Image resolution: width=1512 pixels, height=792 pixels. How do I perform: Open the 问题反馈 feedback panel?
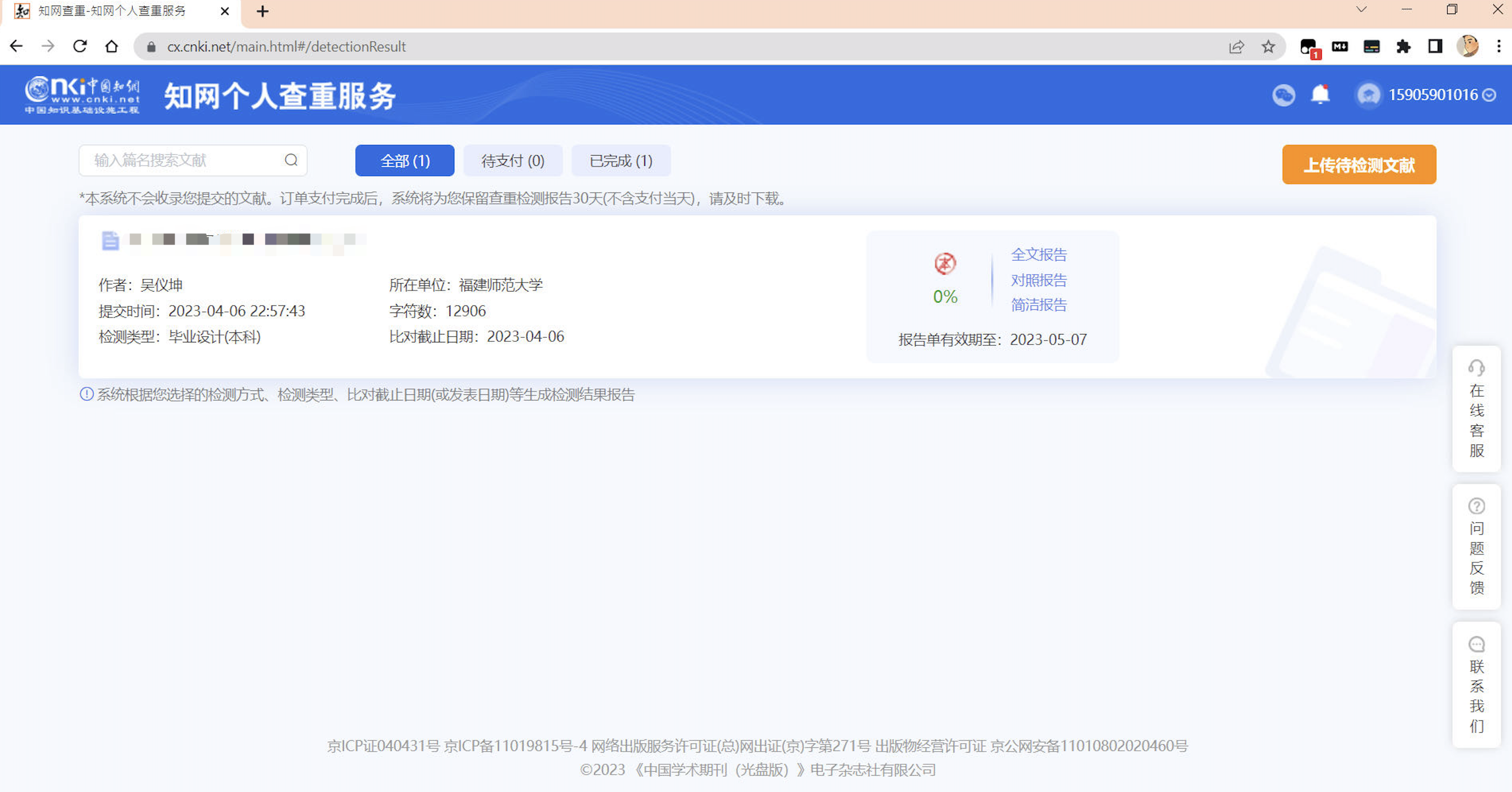(1476, 547)
